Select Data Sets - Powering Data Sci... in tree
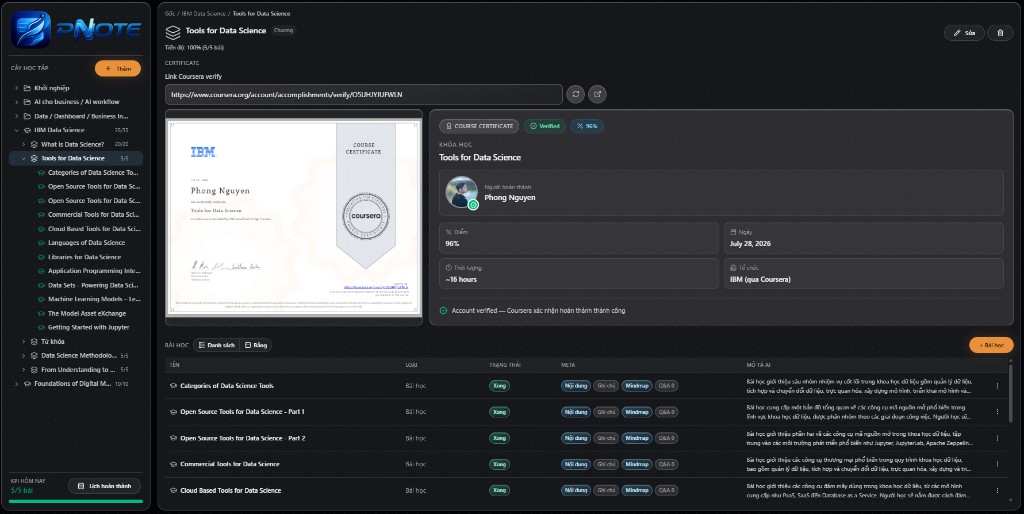Screen dimensions: 1024x514 pos(93,285)
